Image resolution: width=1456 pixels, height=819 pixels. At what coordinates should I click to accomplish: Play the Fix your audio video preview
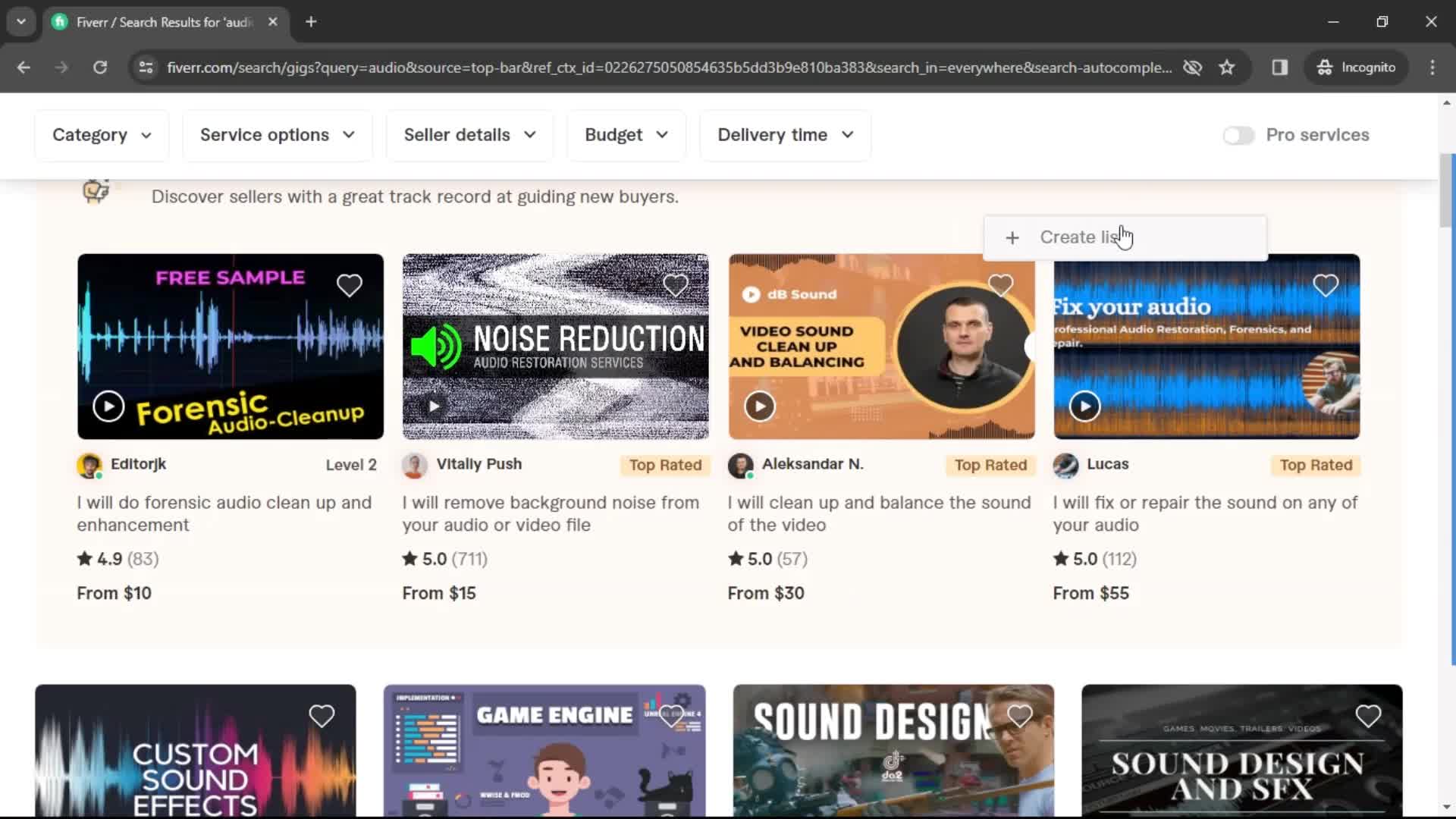coord(1084,406)
